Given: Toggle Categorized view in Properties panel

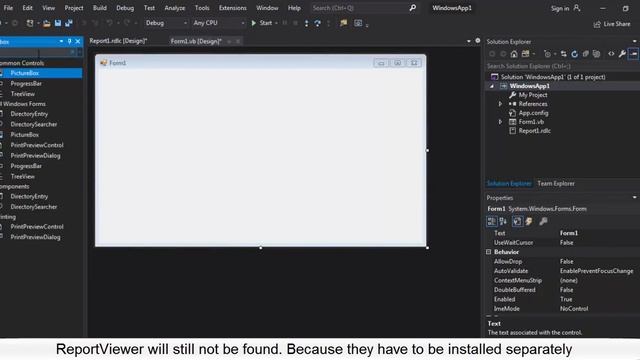Looking at the screenshot, I should 491,221.
